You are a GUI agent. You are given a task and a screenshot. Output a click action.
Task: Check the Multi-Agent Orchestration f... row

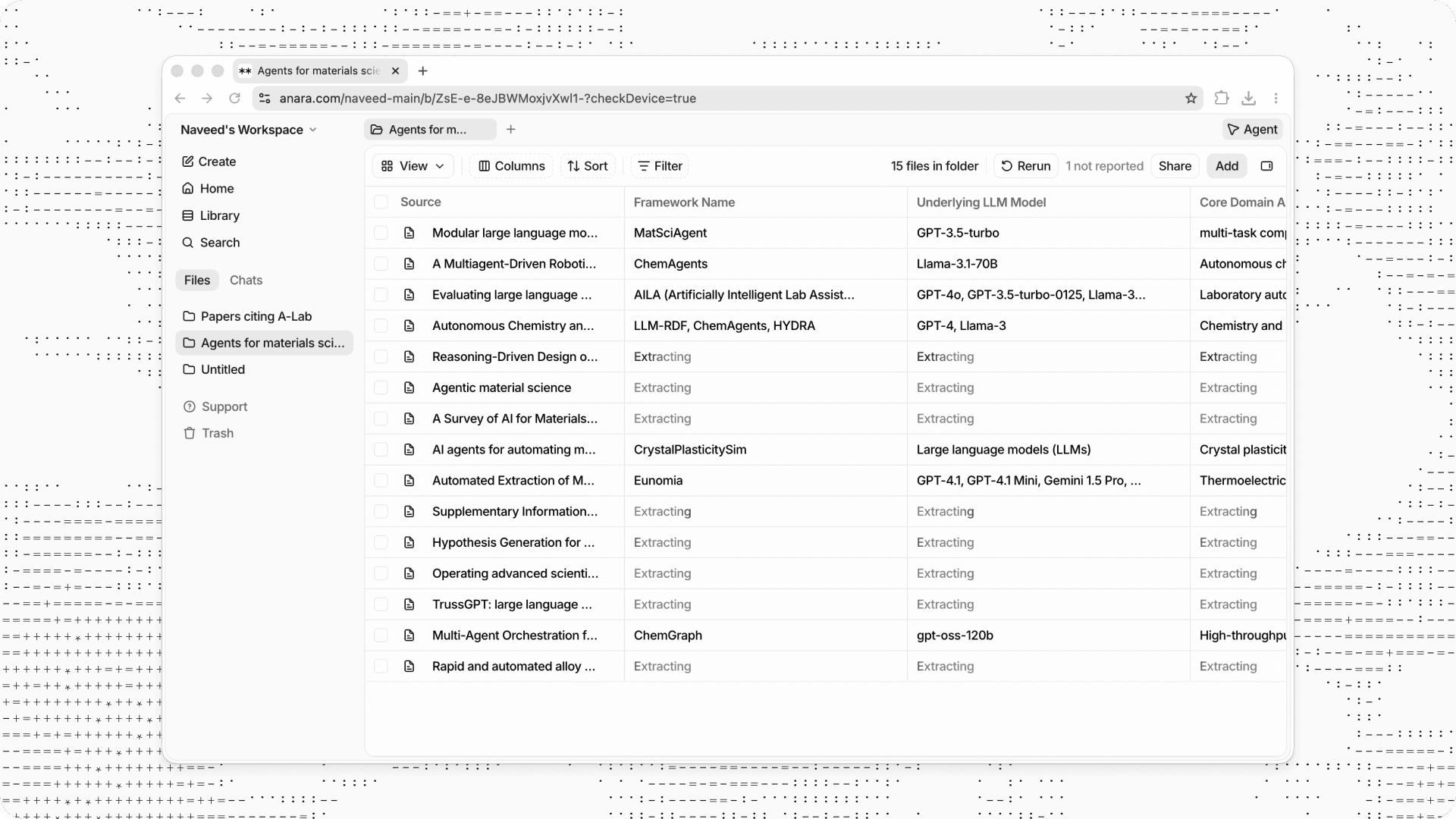point(381,635)
